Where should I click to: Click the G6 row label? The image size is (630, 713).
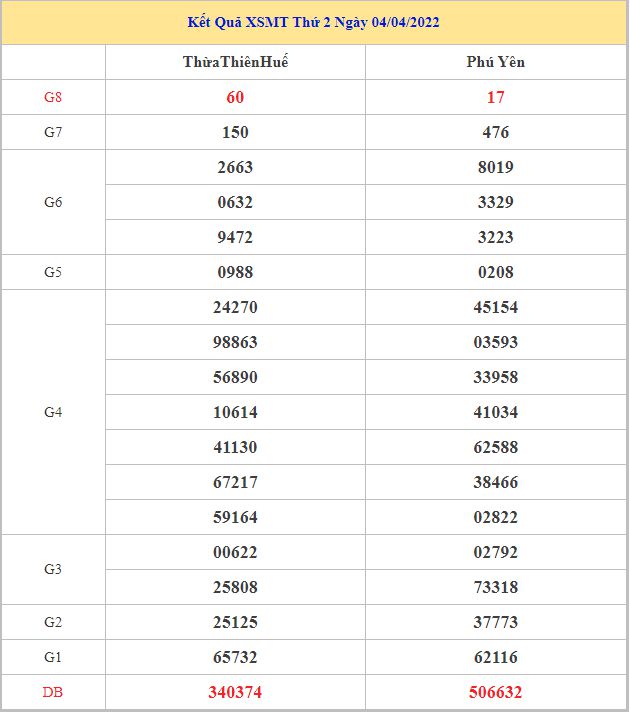53,202
